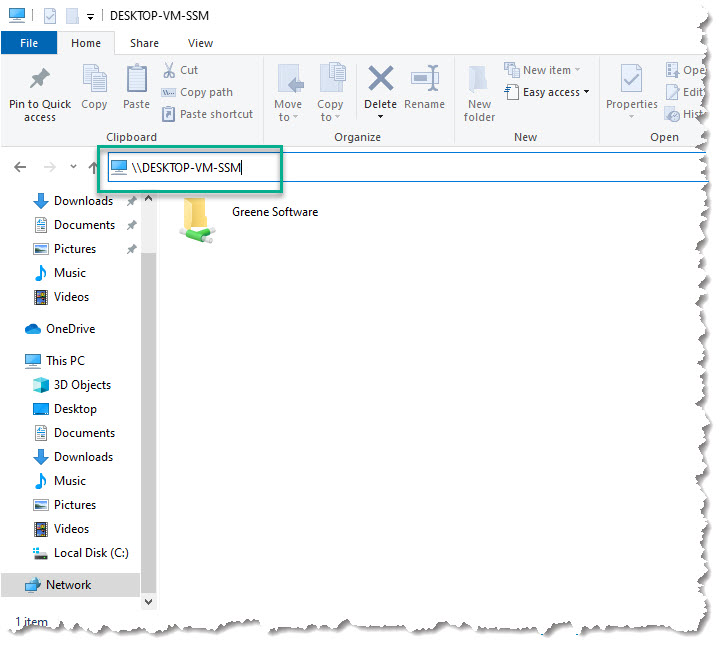This screenshot has height=648, width=723.
Task: Switch to the View ribbon tab
Action: (200, 43)
